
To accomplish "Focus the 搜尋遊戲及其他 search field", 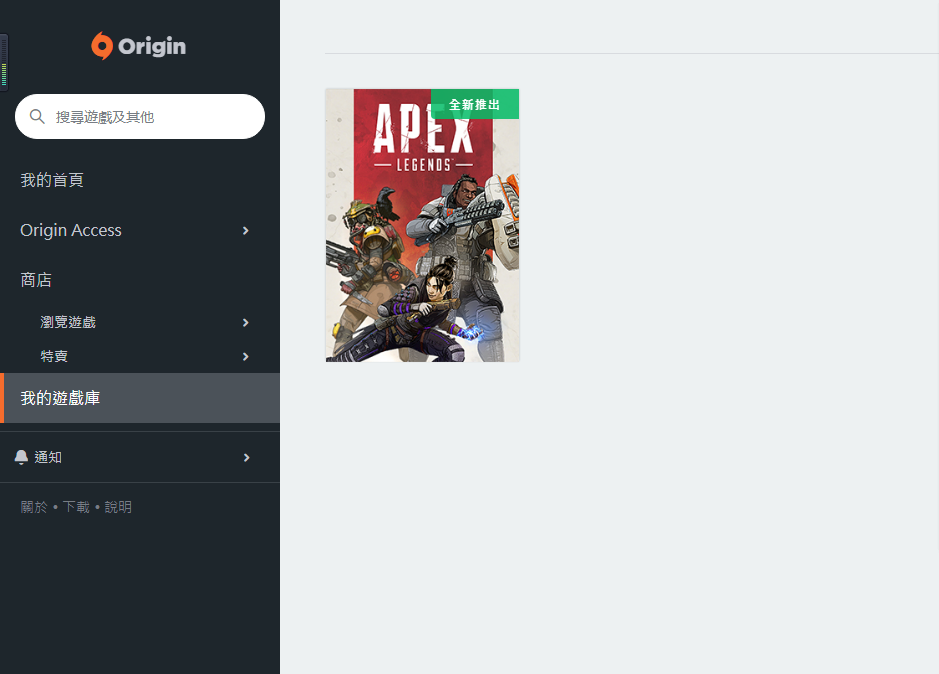I will point(140,116).
